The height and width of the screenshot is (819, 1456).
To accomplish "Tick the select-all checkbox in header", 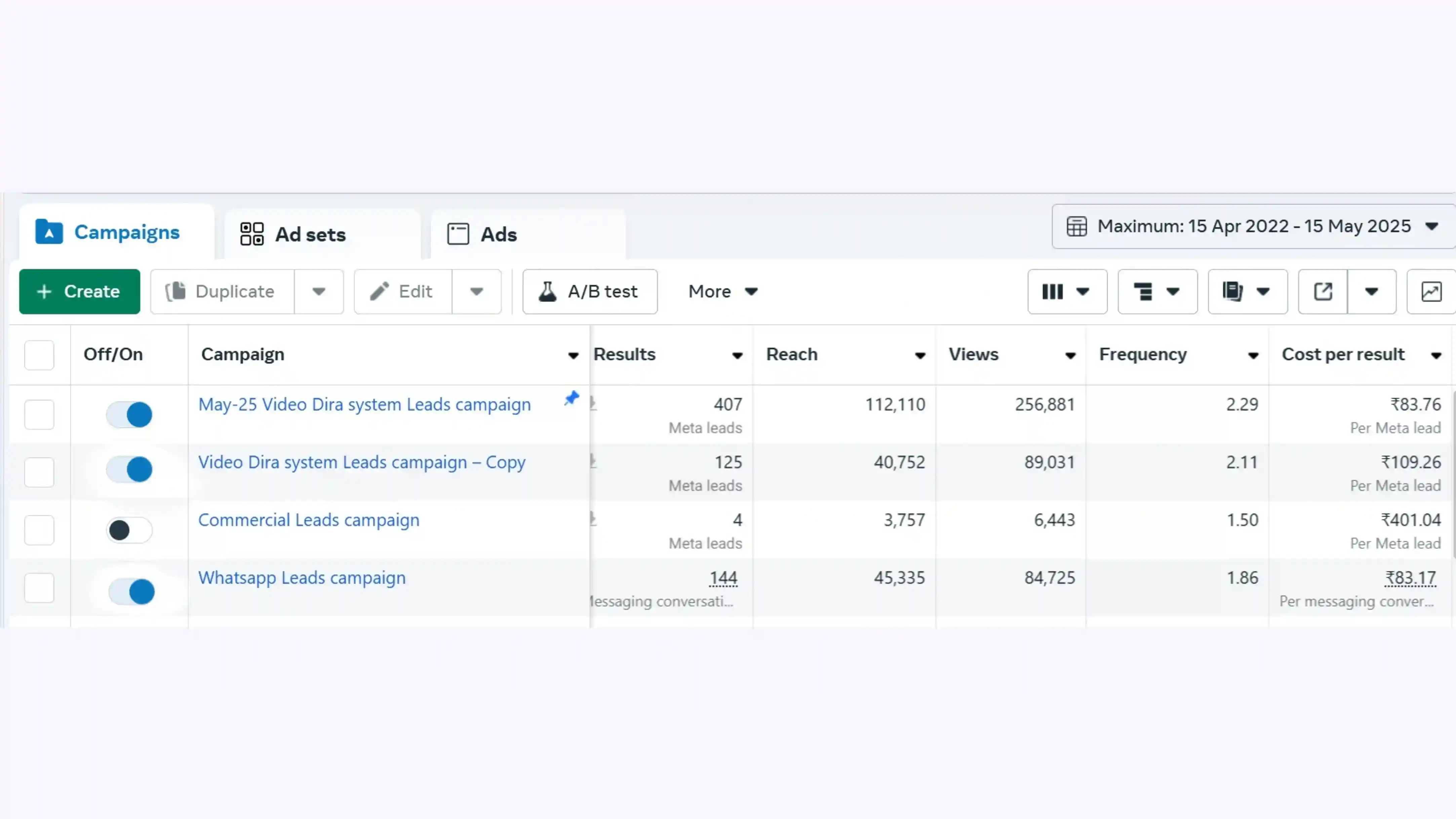I will point(39,355).
